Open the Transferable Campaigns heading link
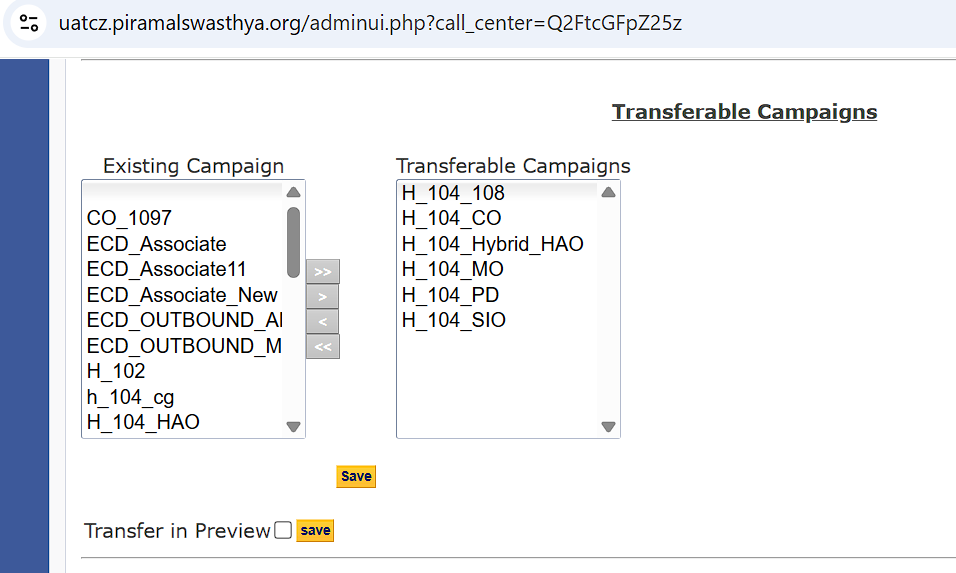This screenshot has width=956, height=573. point(744,112)
